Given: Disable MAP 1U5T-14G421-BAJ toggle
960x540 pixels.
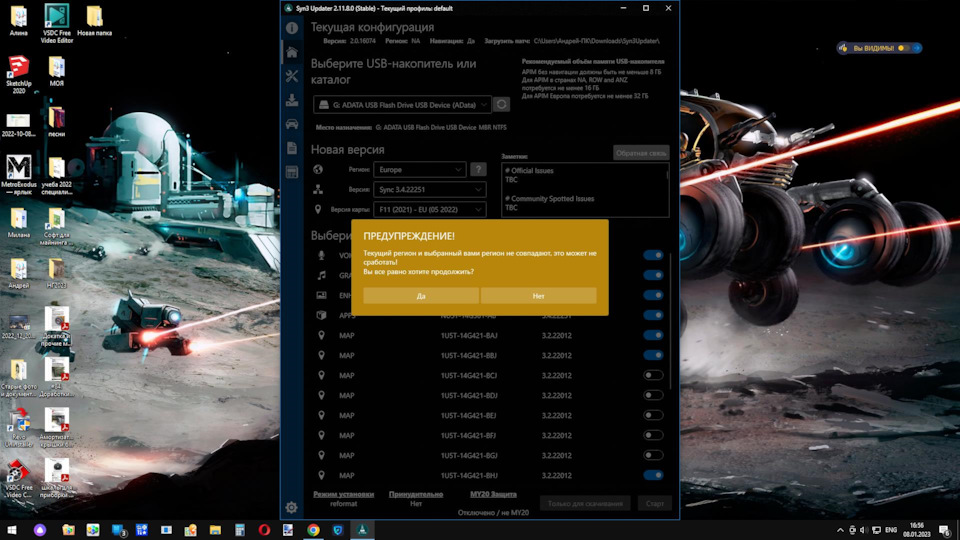Looking at the screenshot, I should click(x=653, y=336).
